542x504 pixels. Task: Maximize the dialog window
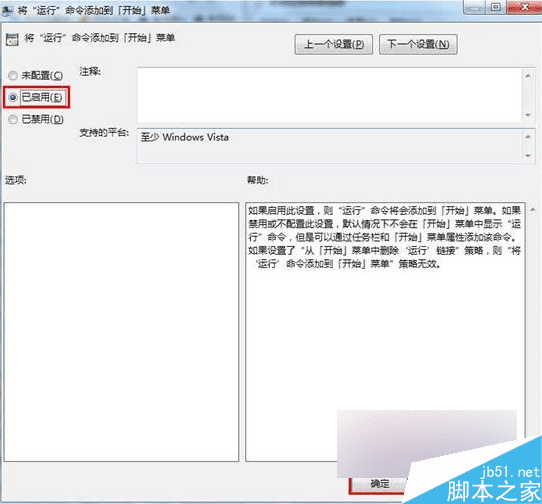click(x=495, y=7)
